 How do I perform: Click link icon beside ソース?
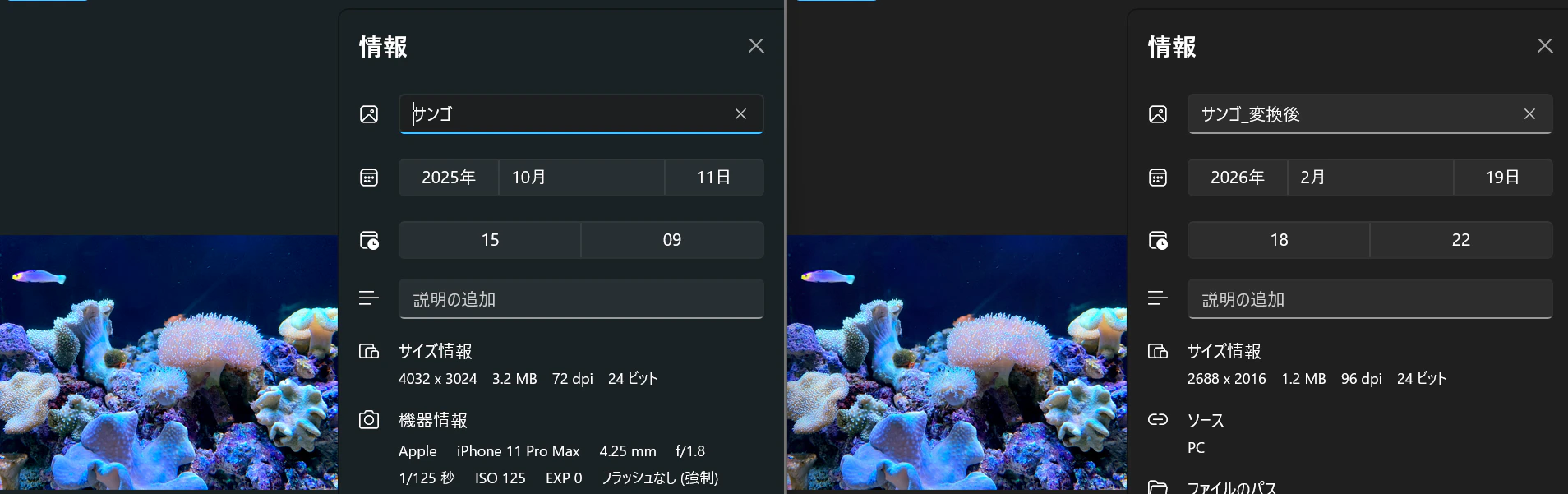pyautogui.click(x=1158, y=419)
